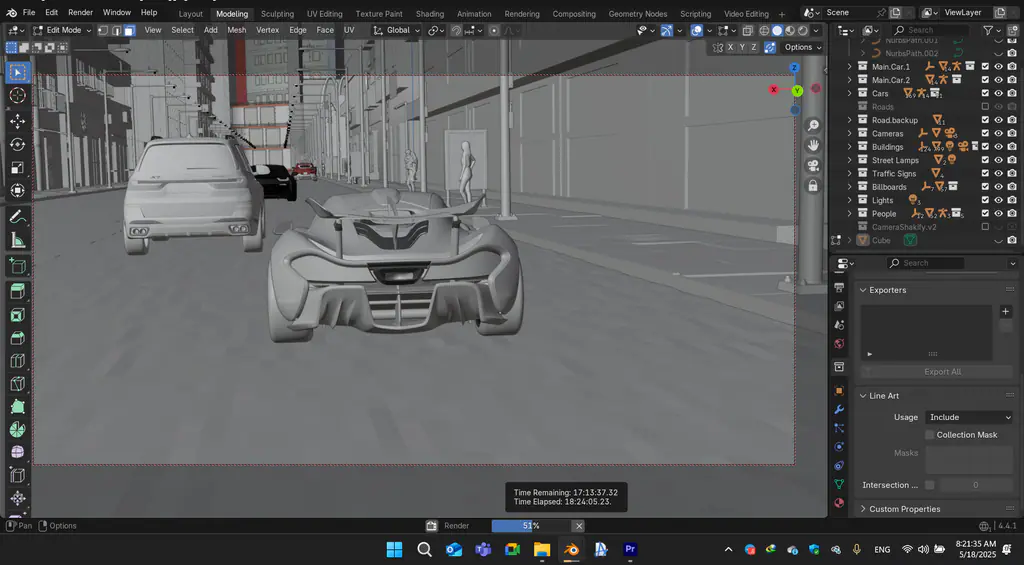Select the Extrude Region tool

[x=18, y=291]
